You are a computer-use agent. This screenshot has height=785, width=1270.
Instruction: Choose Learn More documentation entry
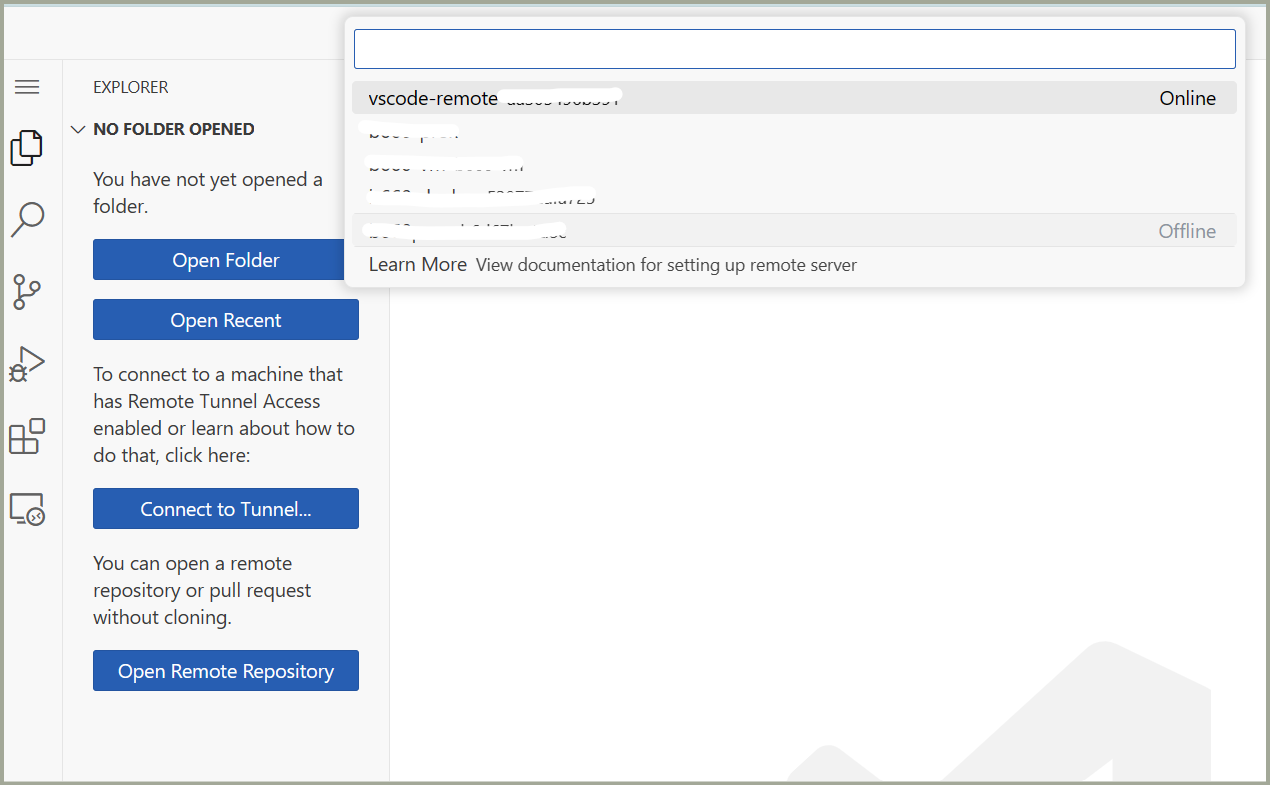coord(795,265)
